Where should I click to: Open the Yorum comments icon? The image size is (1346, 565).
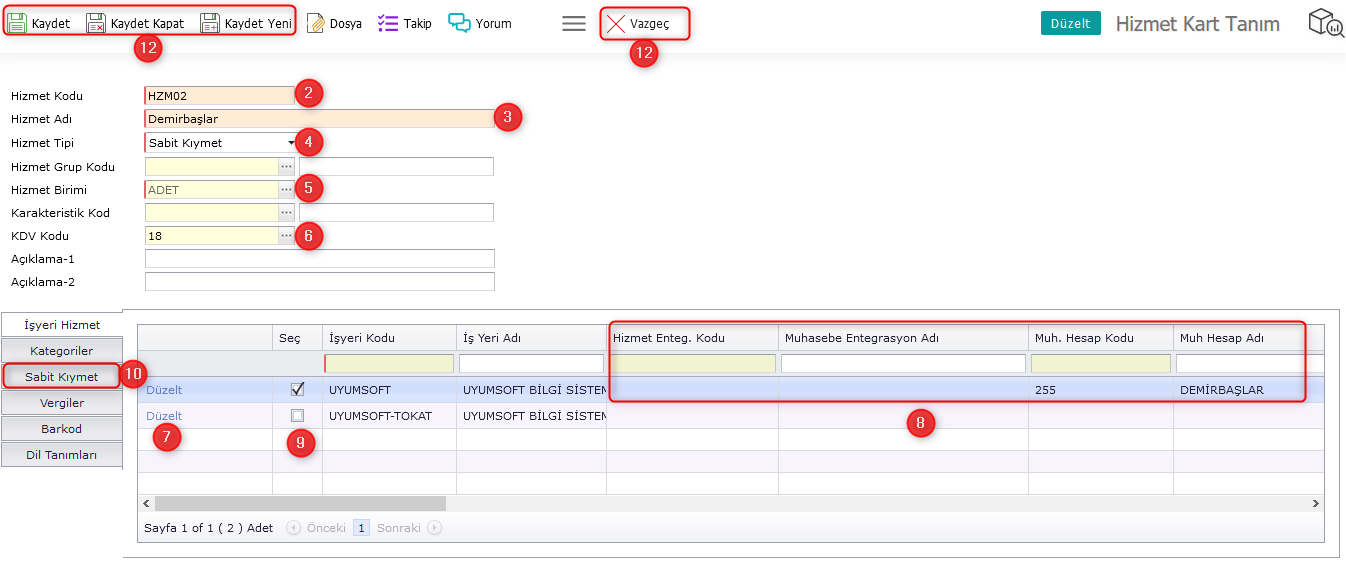point(459,23)
